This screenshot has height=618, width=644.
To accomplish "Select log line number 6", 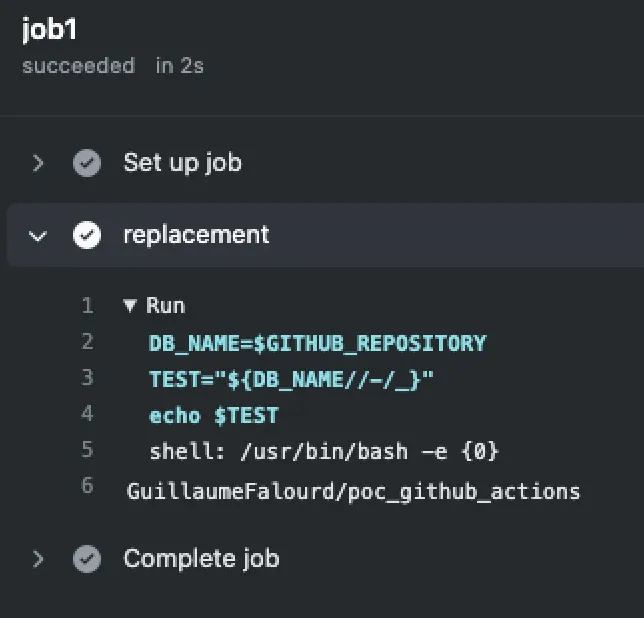I will [87, 487].
